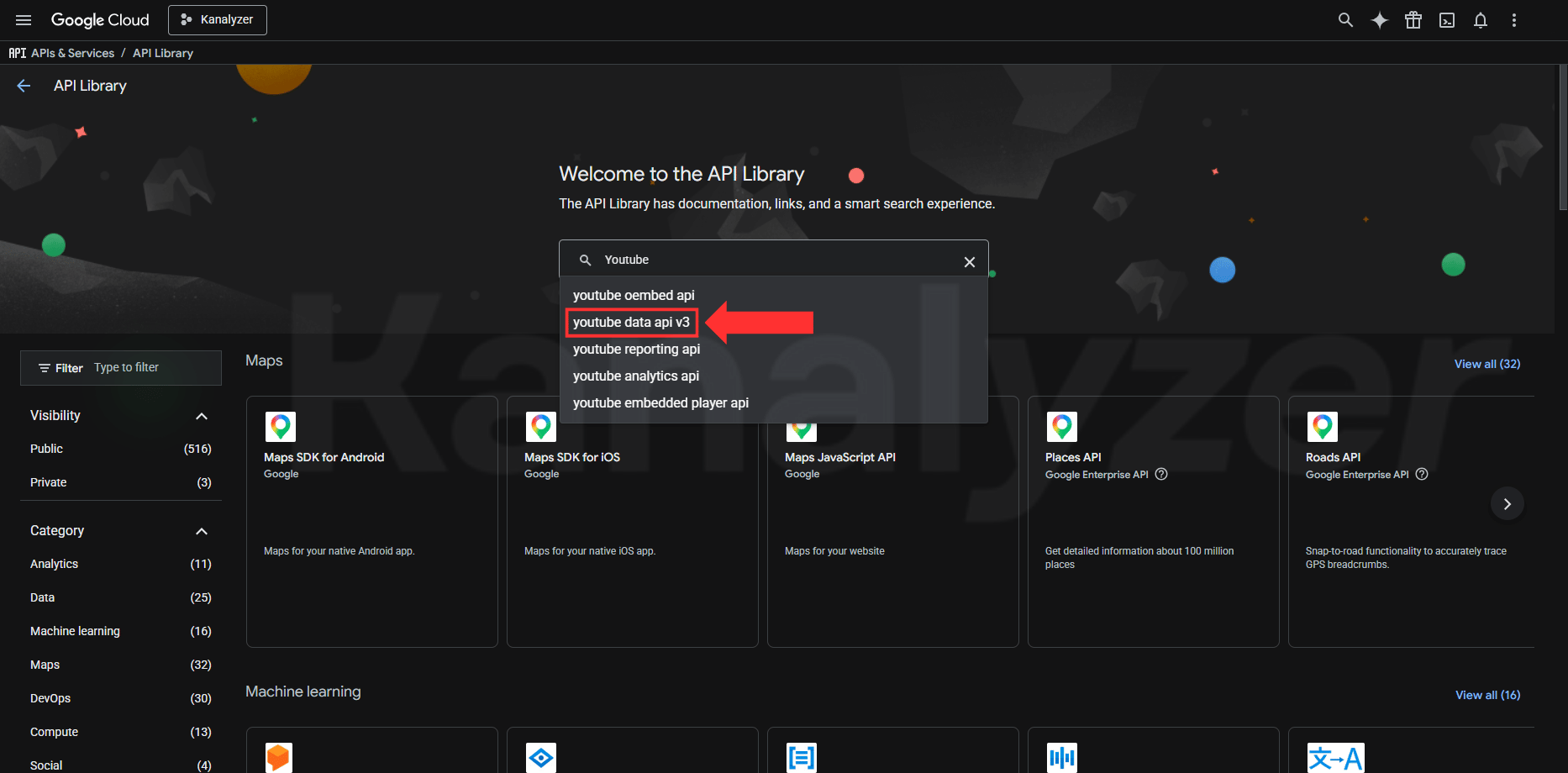Image resolution: width=1568 pixels, height=773 pixels.
Task: Click API Library breadcrumb
Action: (x=163, y=53)
